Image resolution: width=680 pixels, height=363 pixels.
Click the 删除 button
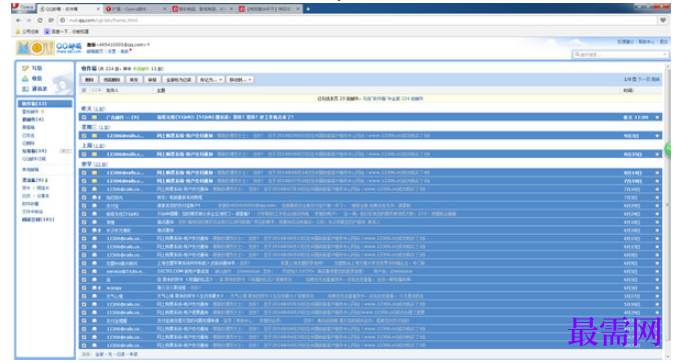[x=89, y=80]
